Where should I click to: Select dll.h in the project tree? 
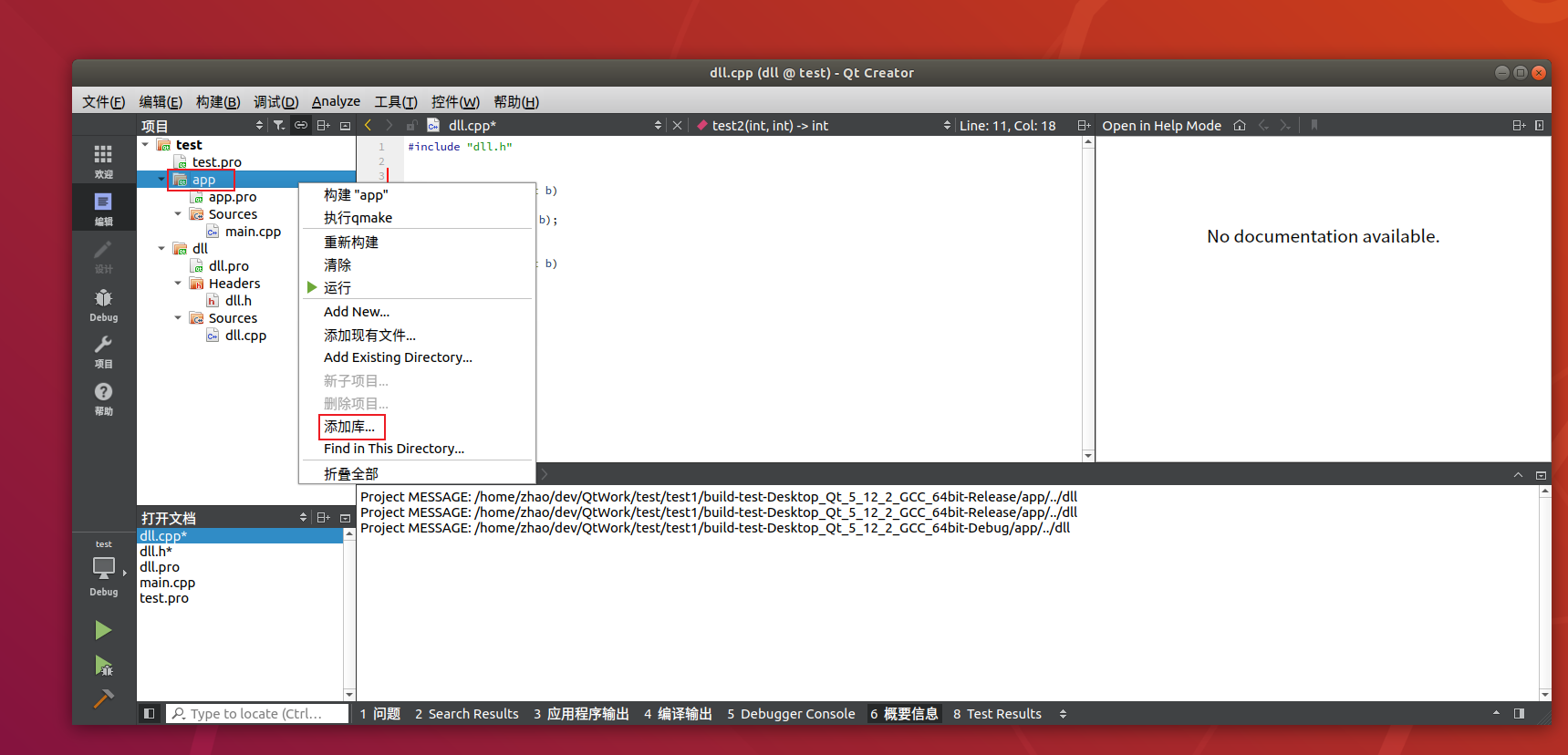(238, 300)
